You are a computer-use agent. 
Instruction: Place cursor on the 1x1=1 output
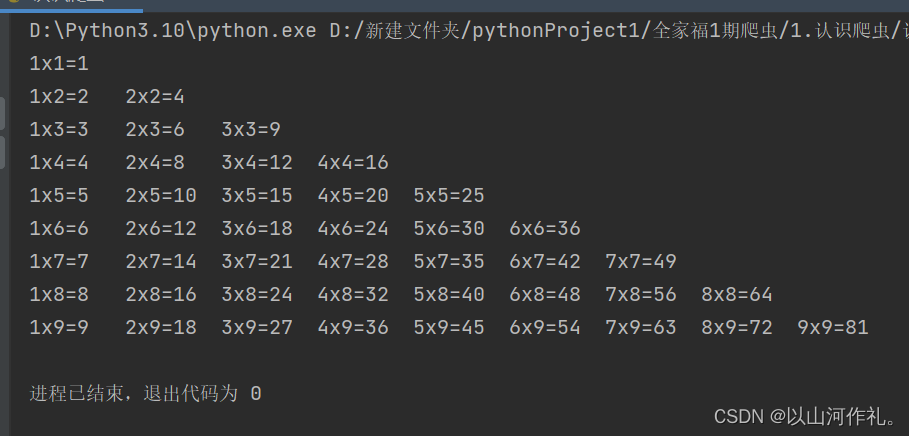point(59,64)
